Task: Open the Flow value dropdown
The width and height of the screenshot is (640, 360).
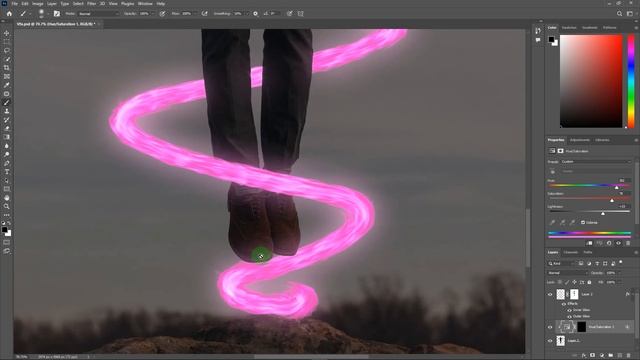Action: click(x=195, y=13)
